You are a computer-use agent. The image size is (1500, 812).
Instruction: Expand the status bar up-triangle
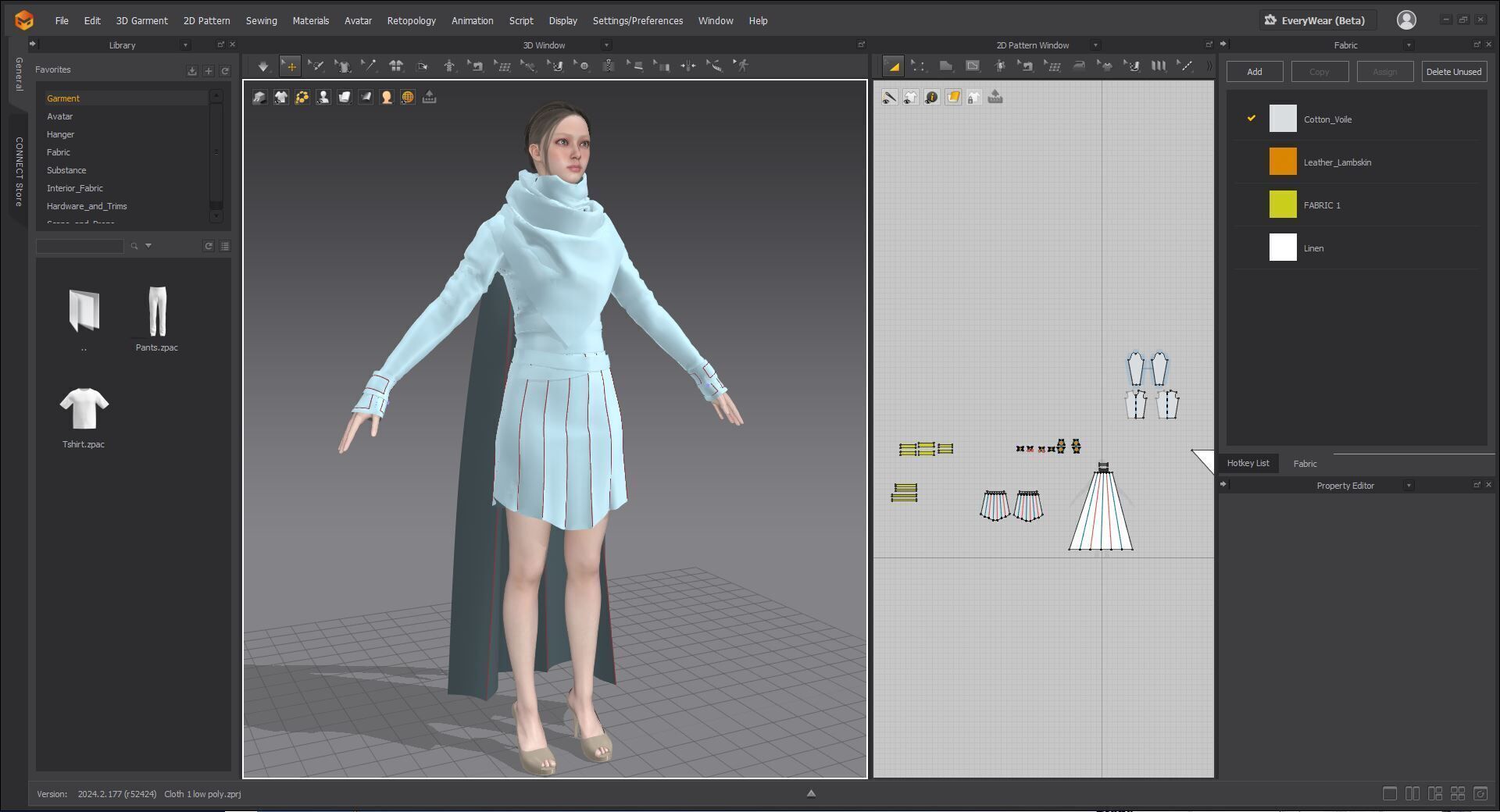click(811, 793)
